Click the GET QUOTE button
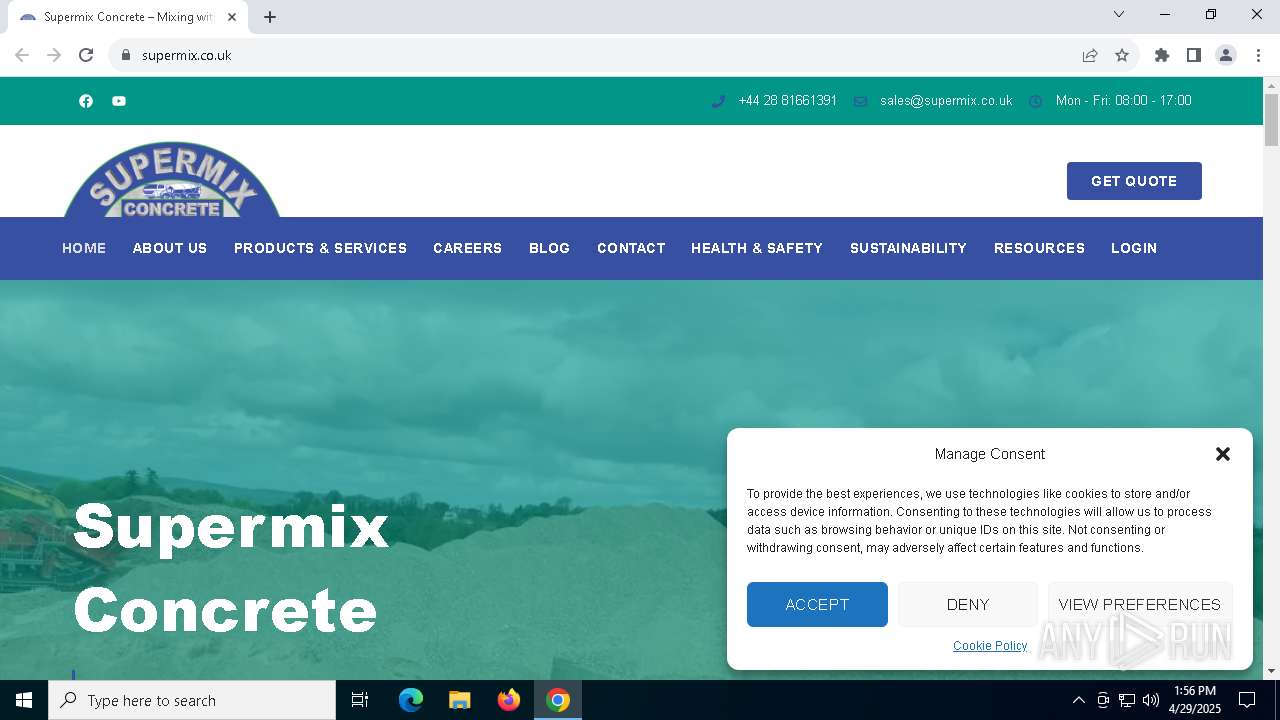Viewport: 1280px width, 720px height. coord(1134,181)
